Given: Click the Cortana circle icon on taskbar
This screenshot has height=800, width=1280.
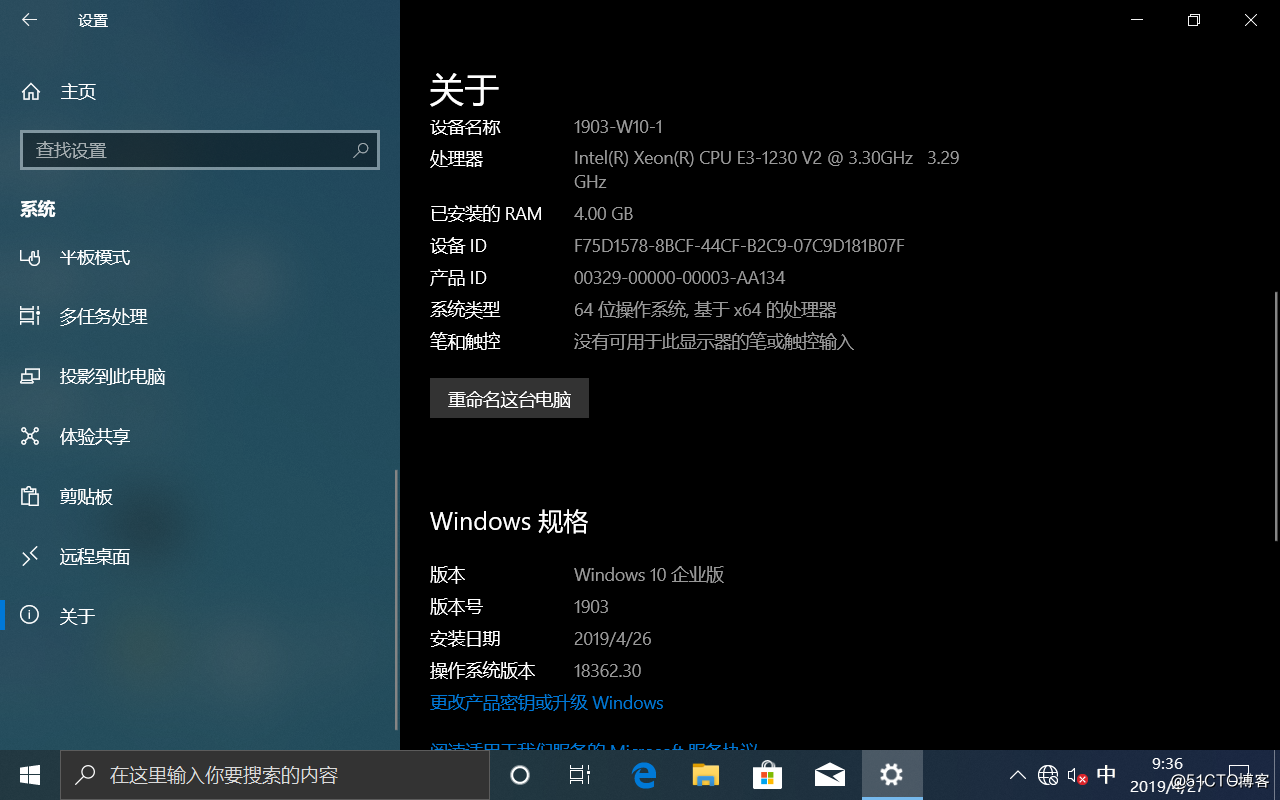Looking at the screenshot, I should [519, 775].
